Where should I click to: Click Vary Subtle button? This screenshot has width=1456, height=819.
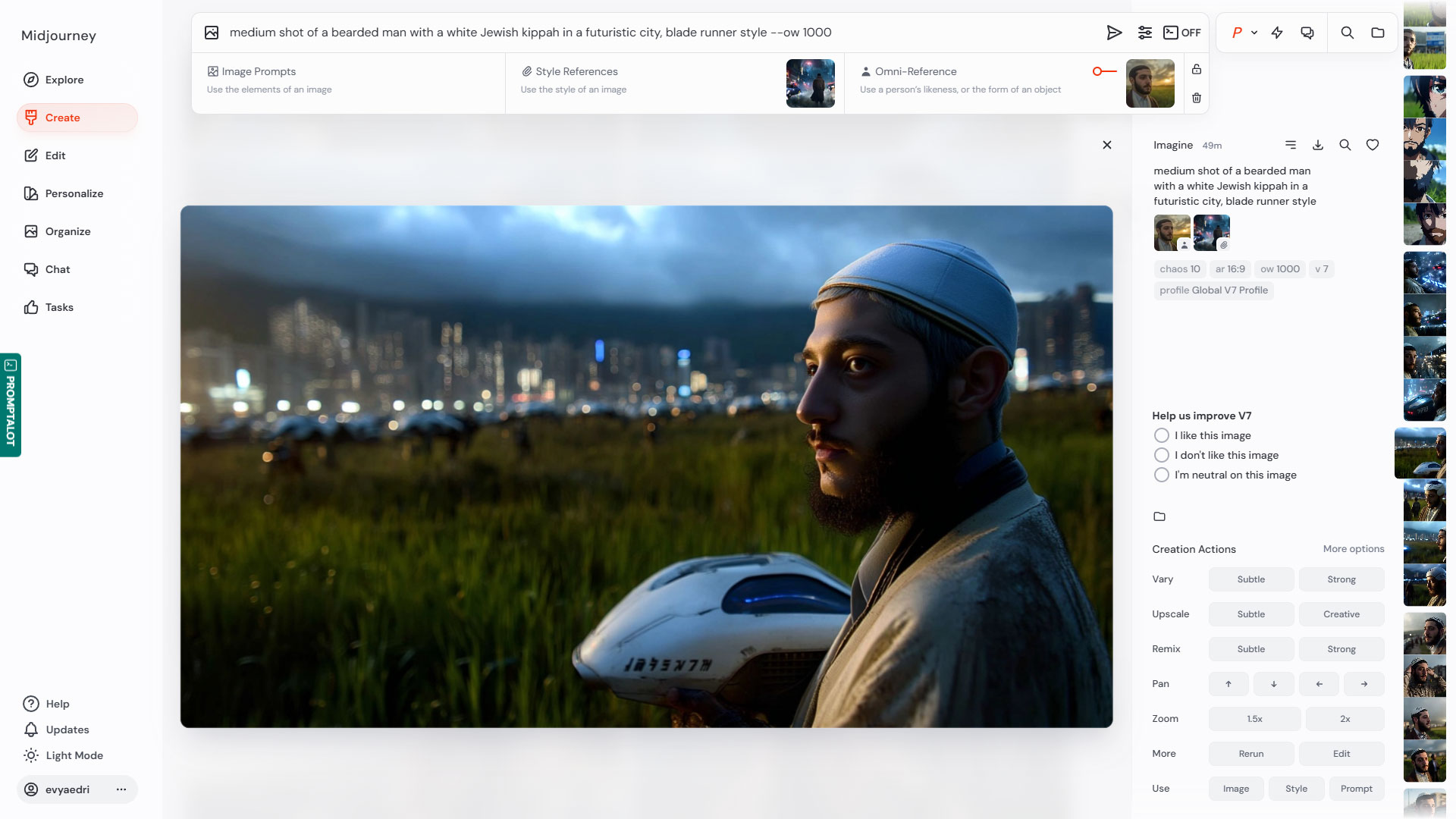click(x=1251, y=579)
